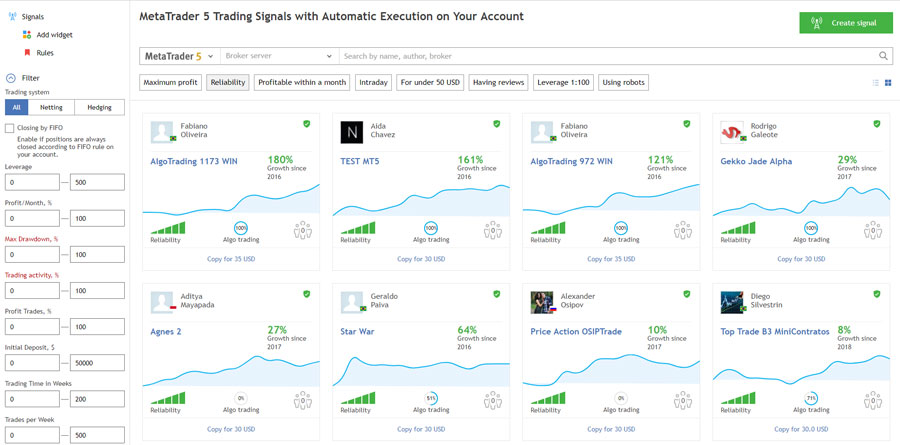Click Copy for 30 USD on TEST MT5

coord(421,259)
